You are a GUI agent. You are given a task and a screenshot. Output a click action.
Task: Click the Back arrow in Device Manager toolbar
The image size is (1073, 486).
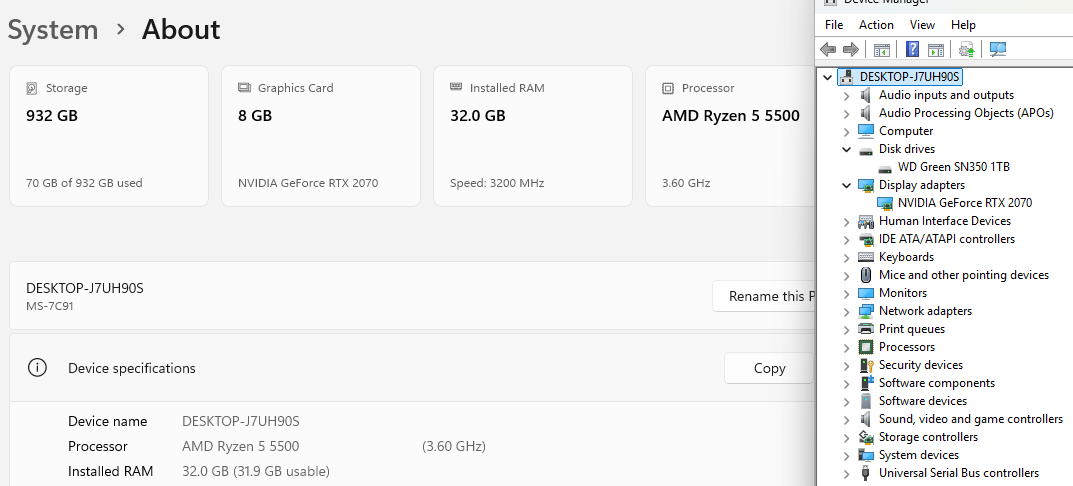coord(828,49)
